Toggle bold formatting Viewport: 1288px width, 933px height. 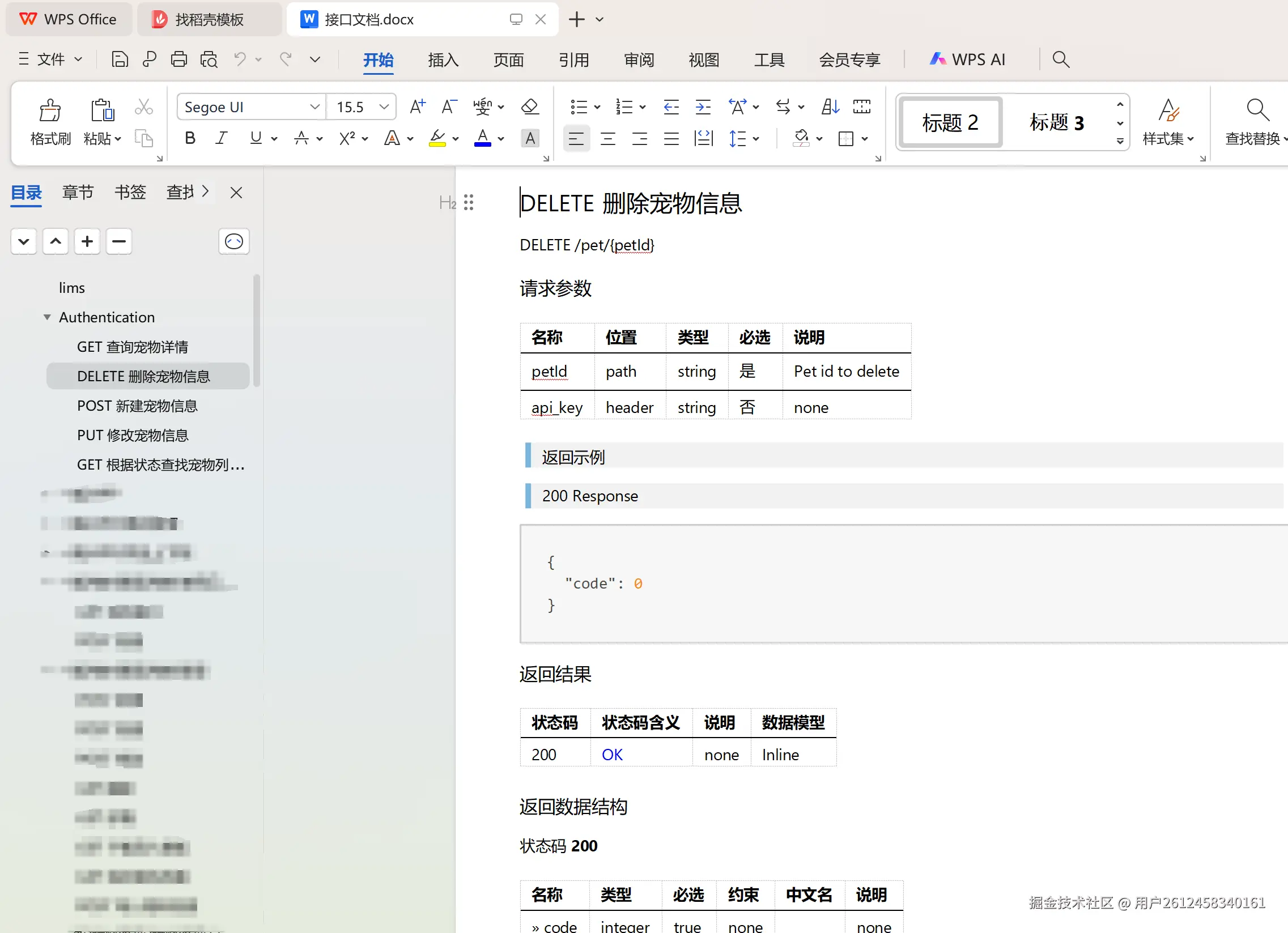click(x=190, y=139)
